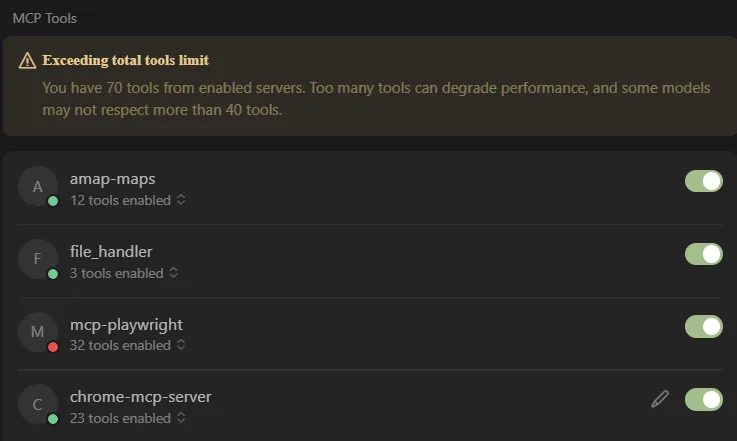Viewport: 737px width, 441px height.
Task: Click the mcp-playwright server name
Action: pyautogui.click(x=126, y=325)
